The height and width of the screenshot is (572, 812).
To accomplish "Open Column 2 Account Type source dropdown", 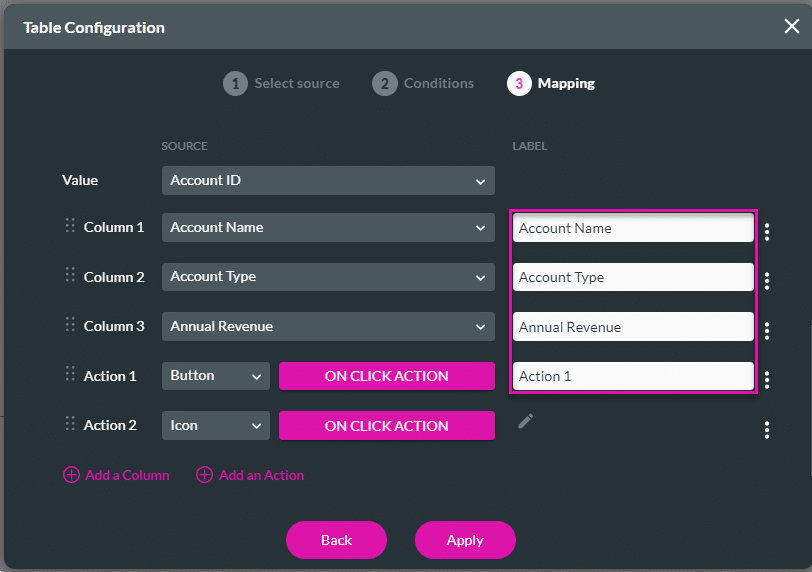I will [x=328, y=277].
